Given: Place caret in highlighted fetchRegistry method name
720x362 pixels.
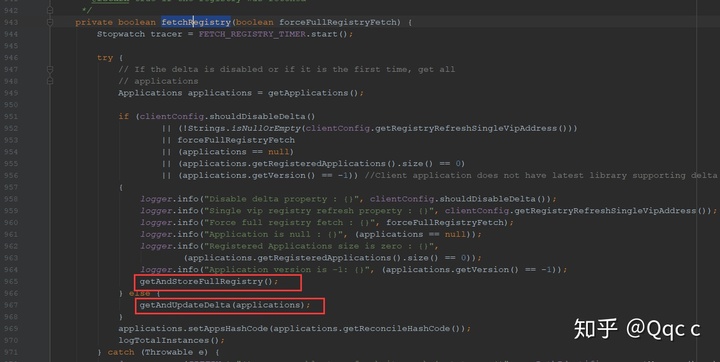Looking at the screenshot, I should coord(196,22).
